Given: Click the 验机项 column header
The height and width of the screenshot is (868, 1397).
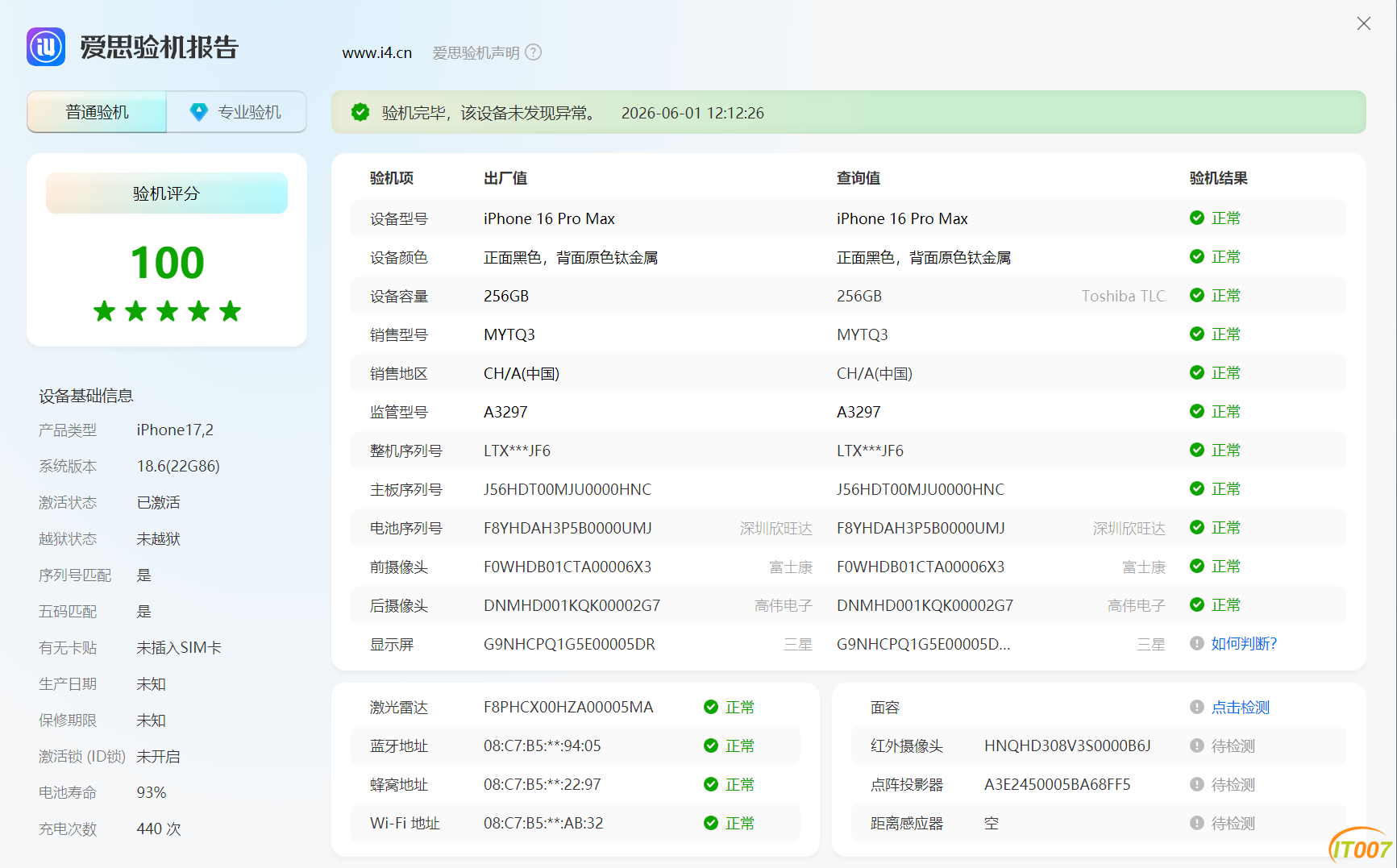Looking at the screenshot, I should (x=392, y=178).
